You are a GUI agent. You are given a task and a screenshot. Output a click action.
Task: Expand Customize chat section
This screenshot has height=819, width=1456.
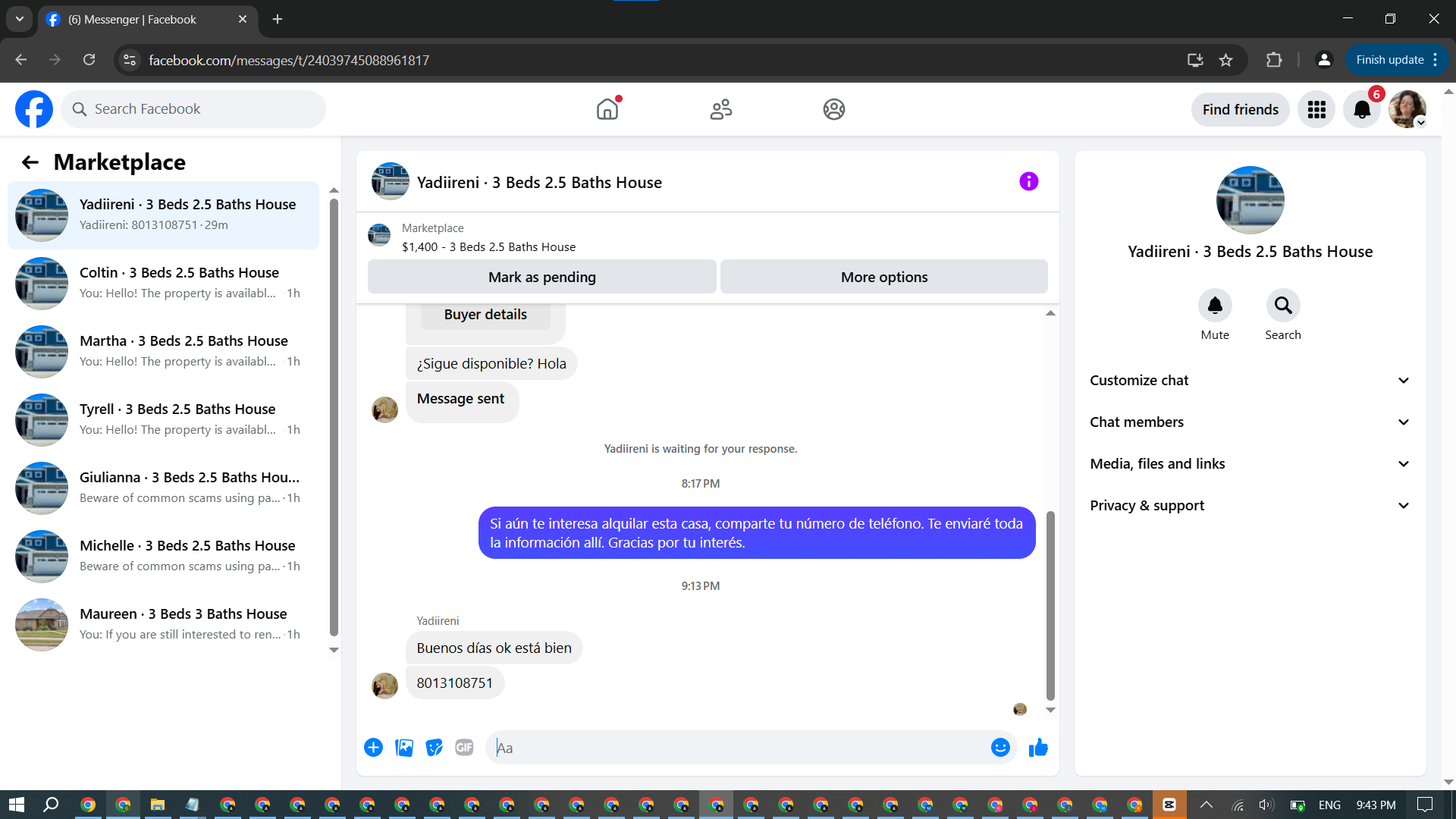click(x=1250, y=381)
